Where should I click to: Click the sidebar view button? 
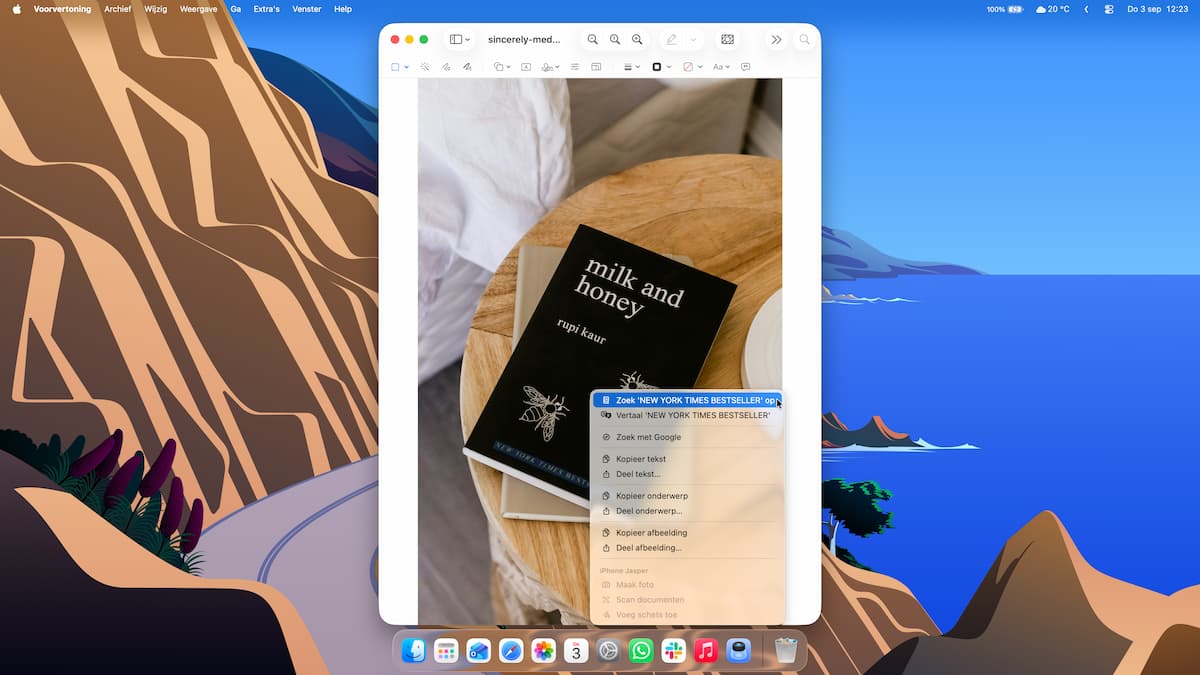[456, 39]
